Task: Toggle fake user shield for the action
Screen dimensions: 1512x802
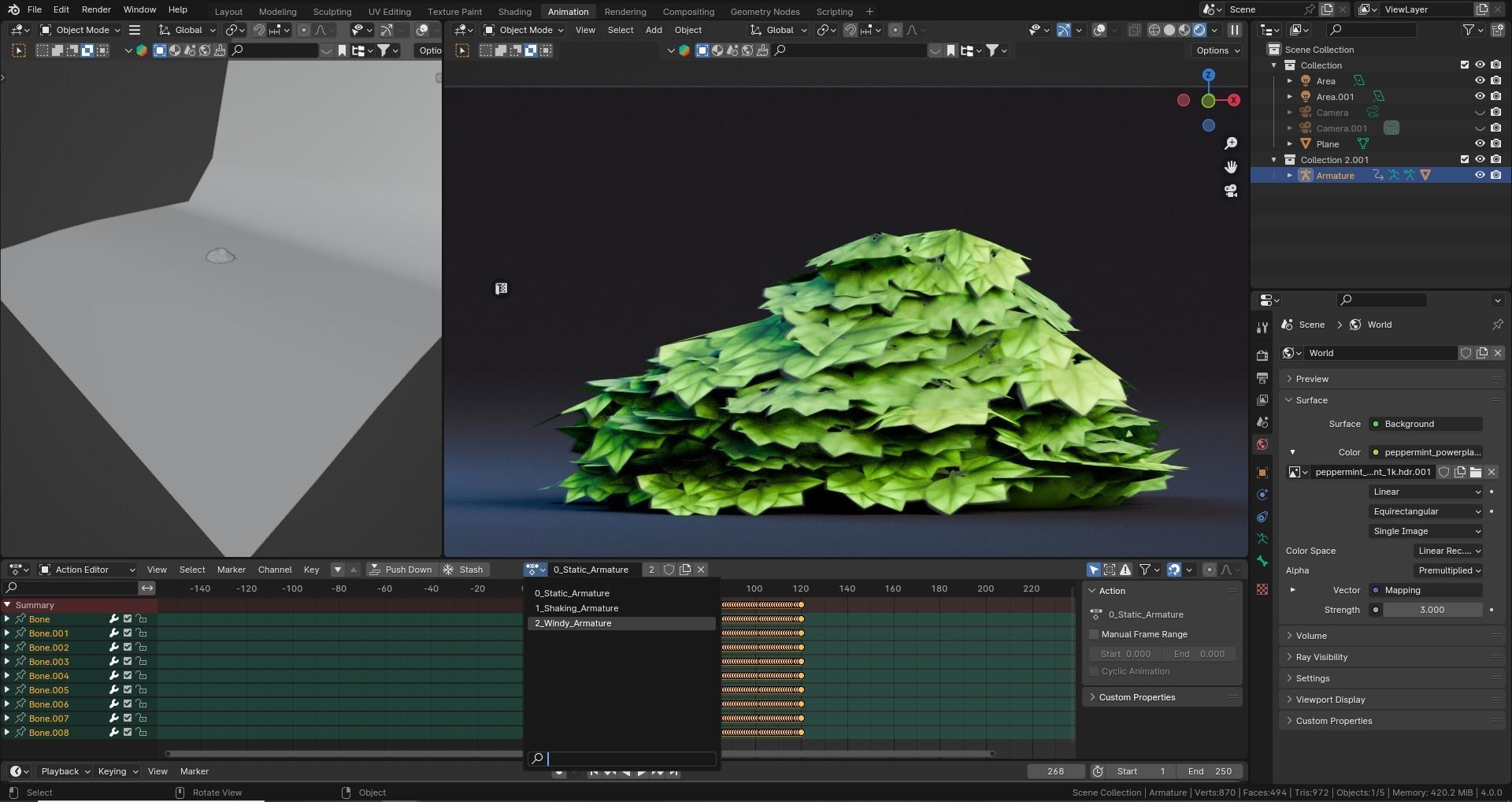Action: pos(669,570)
